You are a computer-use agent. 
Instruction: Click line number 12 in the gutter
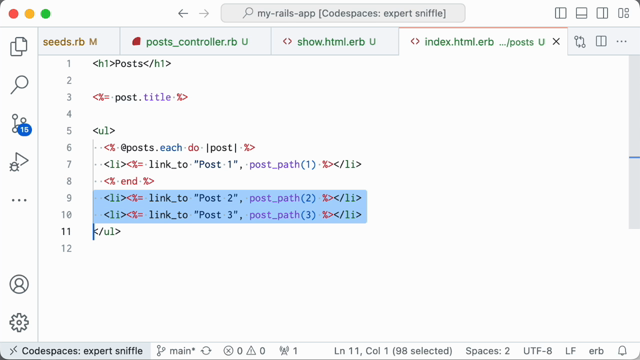coord(66,248)
